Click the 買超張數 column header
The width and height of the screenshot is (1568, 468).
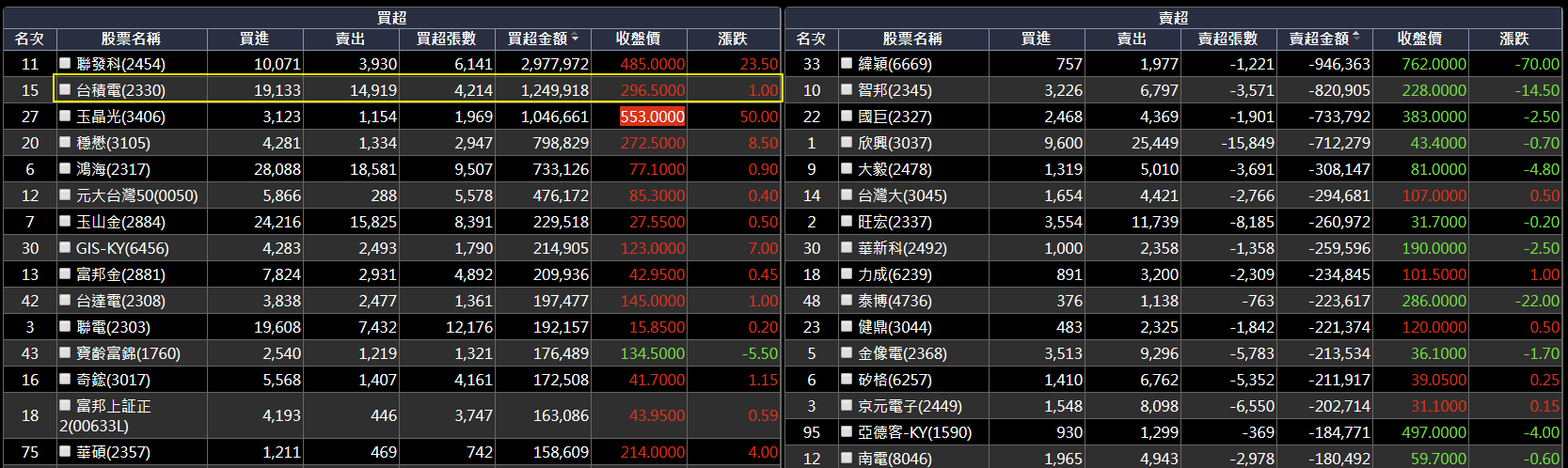click(x=447, y=39)
